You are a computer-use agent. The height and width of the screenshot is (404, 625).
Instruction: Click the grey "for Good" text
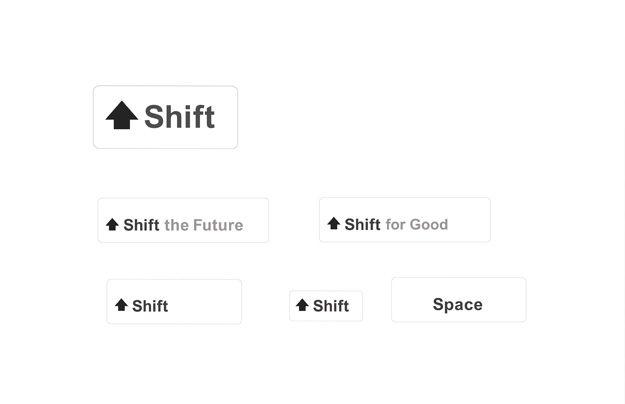click(417, 224)
